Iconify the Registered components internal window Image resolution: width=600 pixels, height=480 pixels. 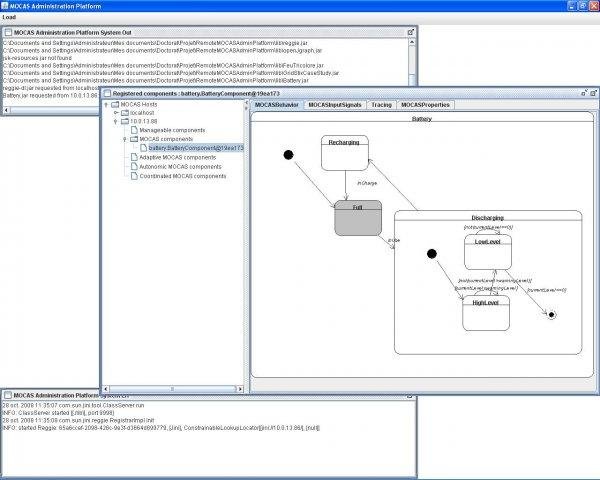[584, 93]
